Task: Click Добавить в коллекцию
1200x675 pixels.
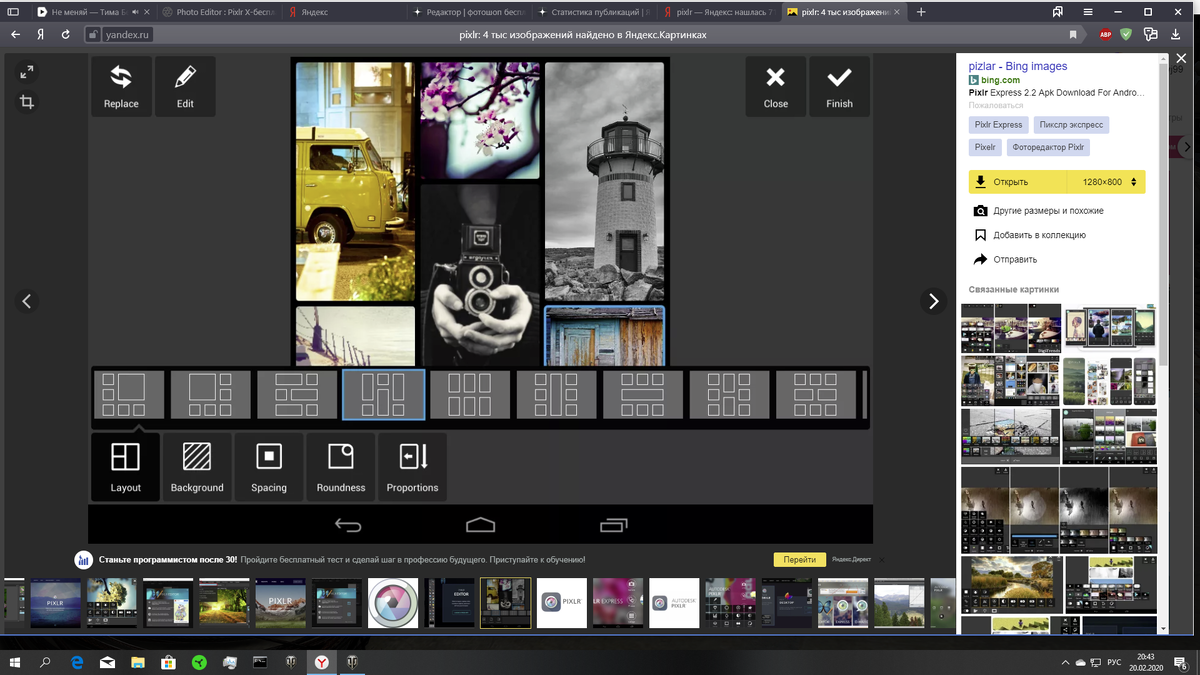Action: 1029,235
